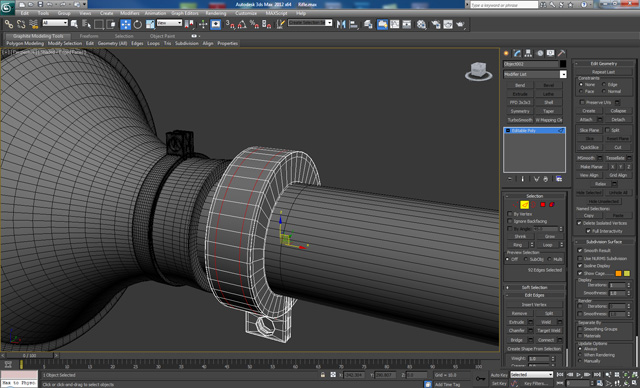Open the Utilities hammer panel tab

(x=562, y=53)
